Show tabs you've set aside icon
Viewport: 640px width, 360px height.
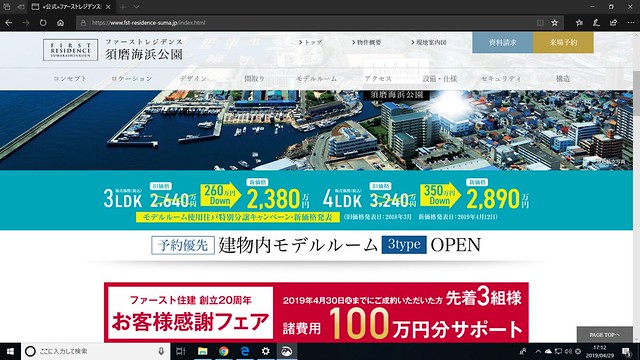click(7, 7)
